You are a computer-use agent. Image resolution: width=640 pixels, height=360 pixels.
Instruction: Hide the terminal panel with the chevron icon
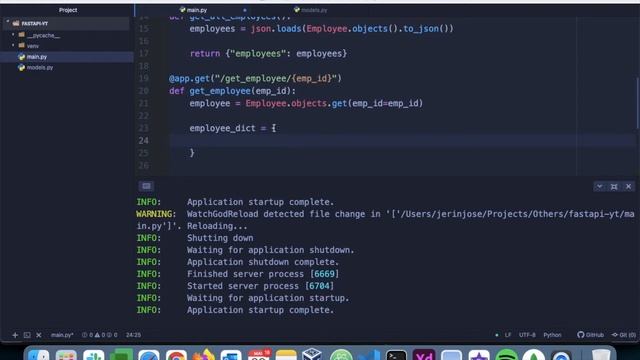(599, 187)
